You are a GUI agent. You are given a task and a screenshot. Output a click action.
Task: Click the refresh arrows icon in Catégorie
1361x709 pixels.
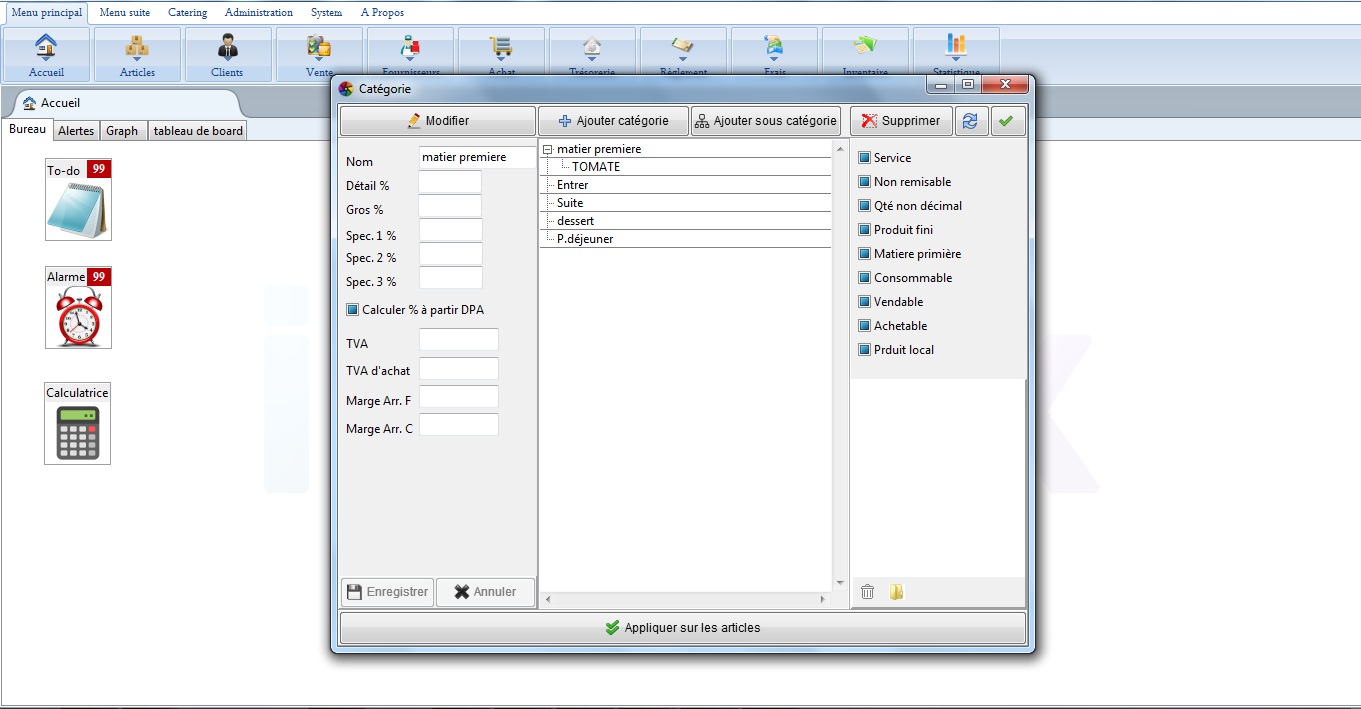(x=969, y=121)
